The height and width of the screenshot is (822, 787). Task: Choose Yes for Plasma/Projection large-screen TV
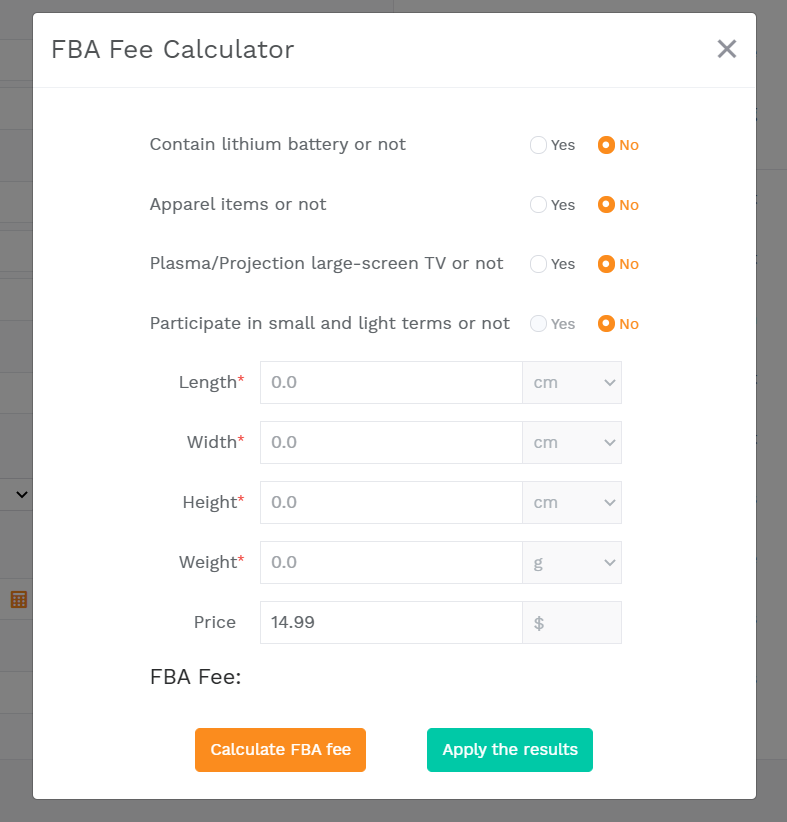[x=539, y=264]
